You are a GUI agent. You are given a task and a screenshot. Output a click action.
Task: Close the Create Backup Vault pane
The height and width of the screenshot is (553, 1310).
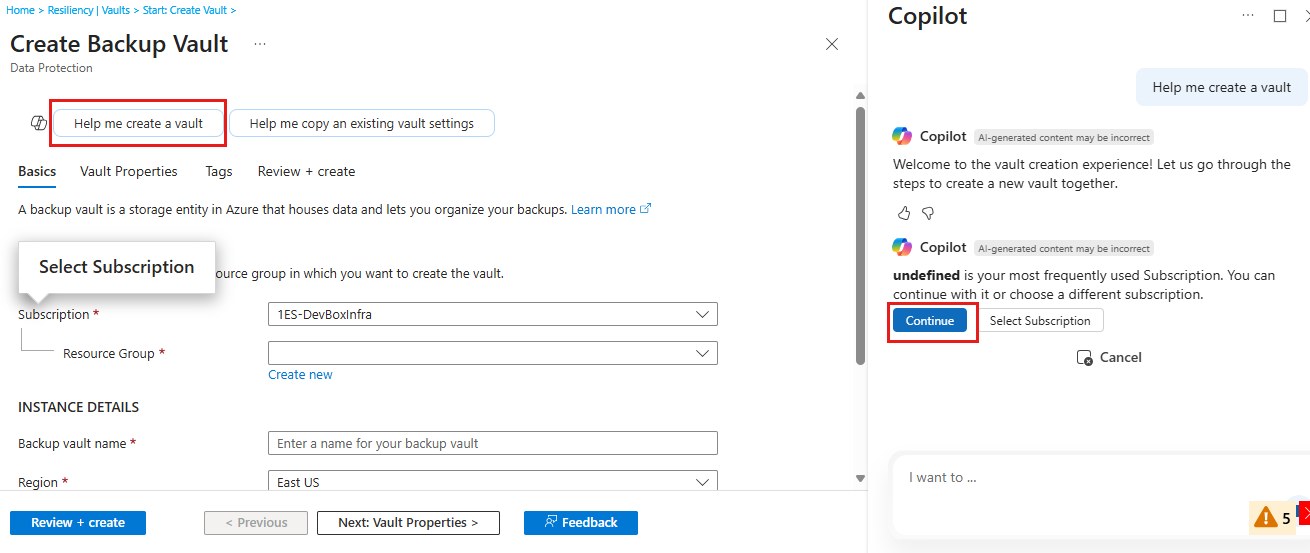click(831, 44)
